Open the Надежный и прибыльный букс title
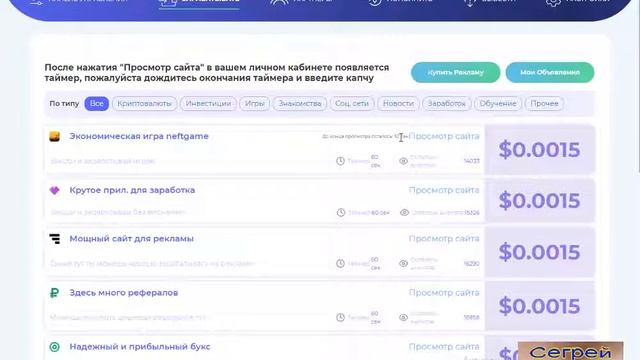Screen dimensions: 640x360 coord(140,347)
